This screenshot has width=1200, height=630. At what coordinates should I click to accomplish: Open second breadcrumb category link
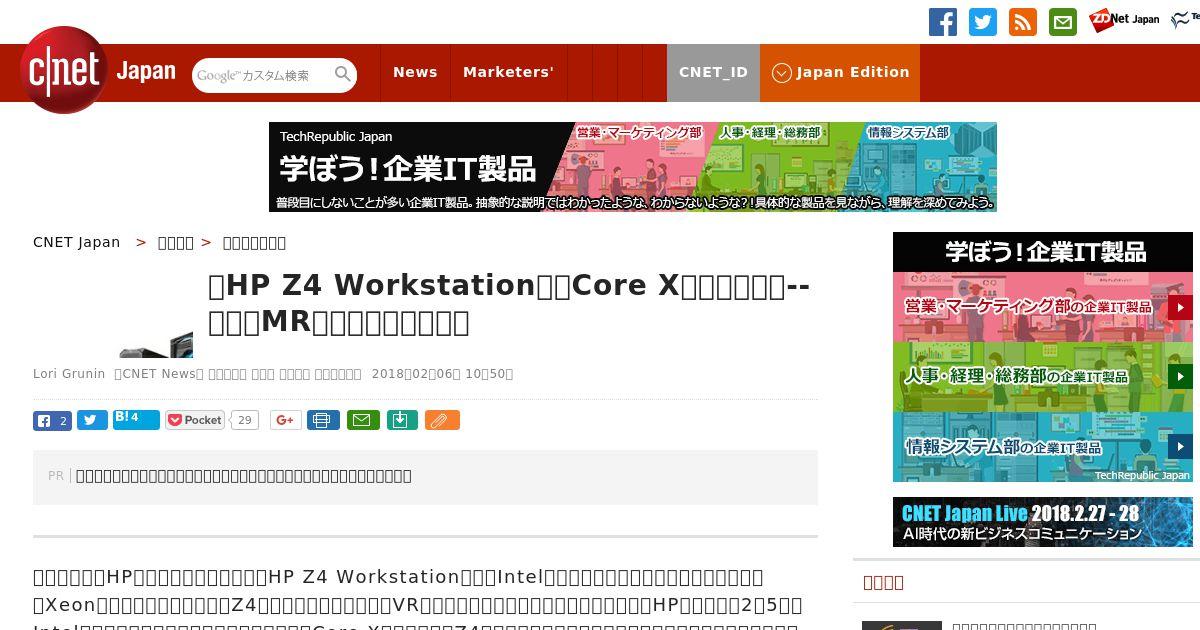[x=176, y=242]
